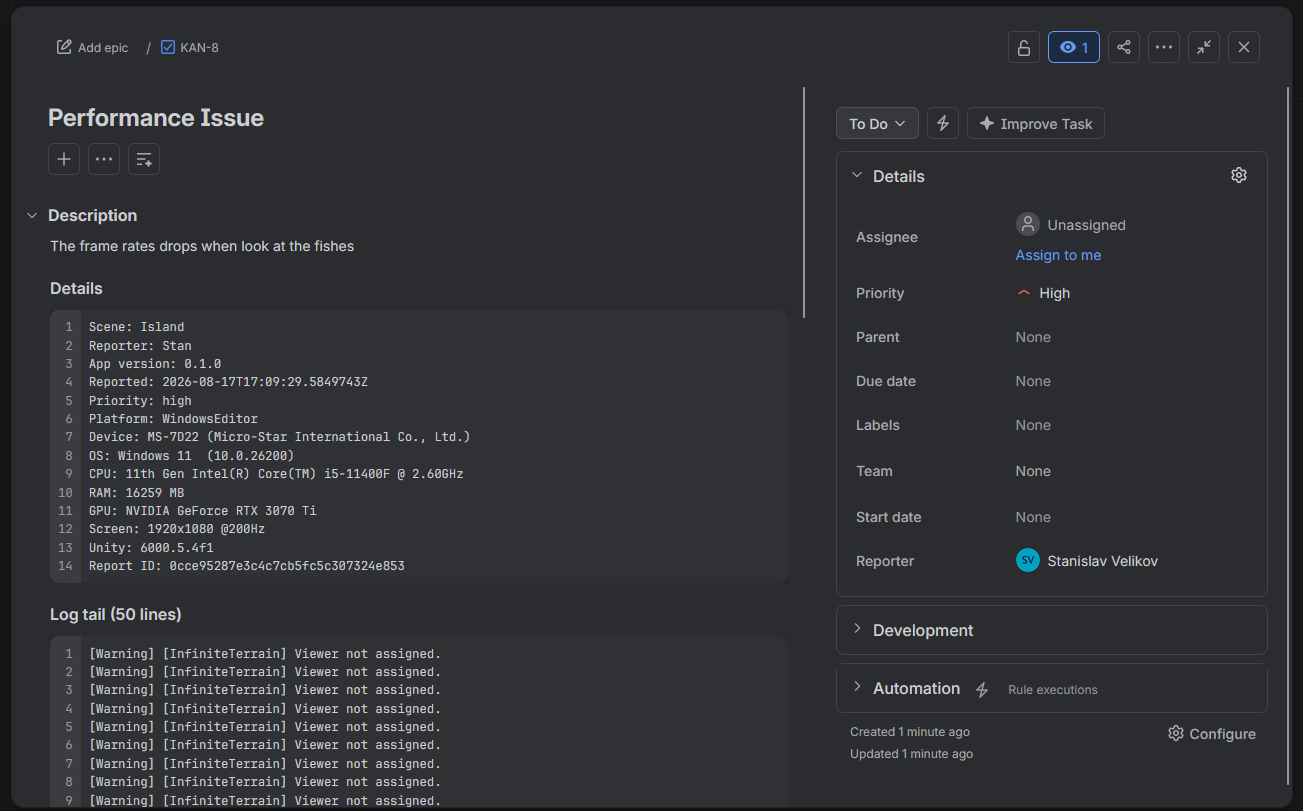
Task: Click the GPU: NVIDIA GeForce line
Action: (202, 511)
